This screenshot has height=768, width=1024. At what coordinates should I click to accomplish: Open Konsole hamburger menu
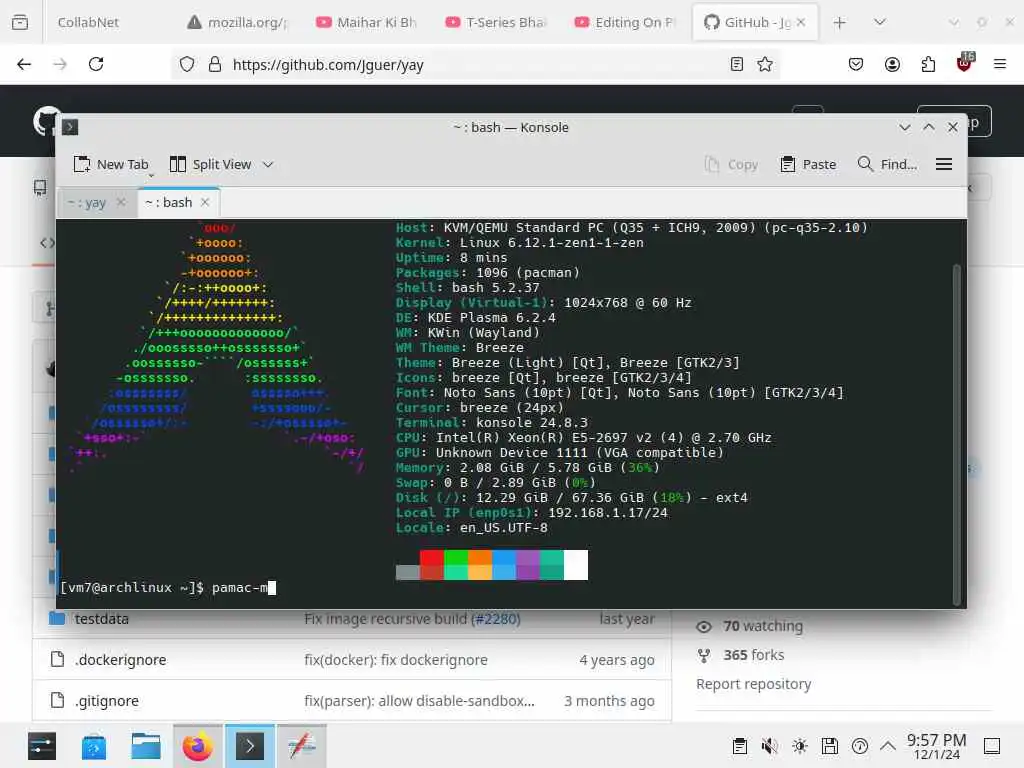pyautogui.click(x=944, y=165)
